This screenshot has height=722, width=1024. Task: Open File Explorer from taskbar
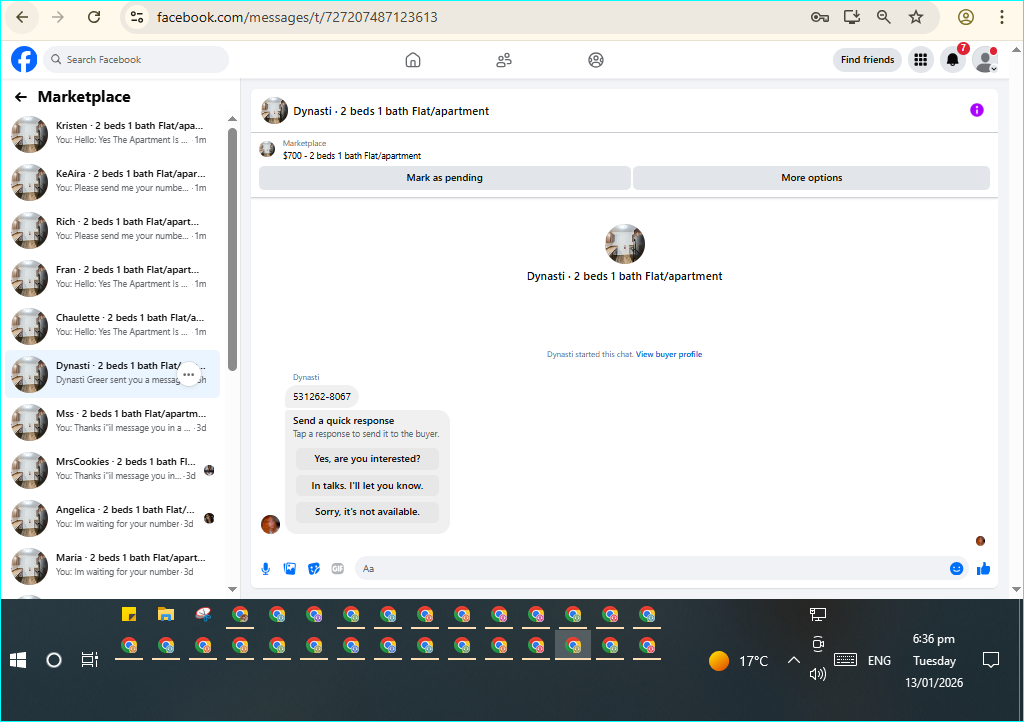coord(166,614)
